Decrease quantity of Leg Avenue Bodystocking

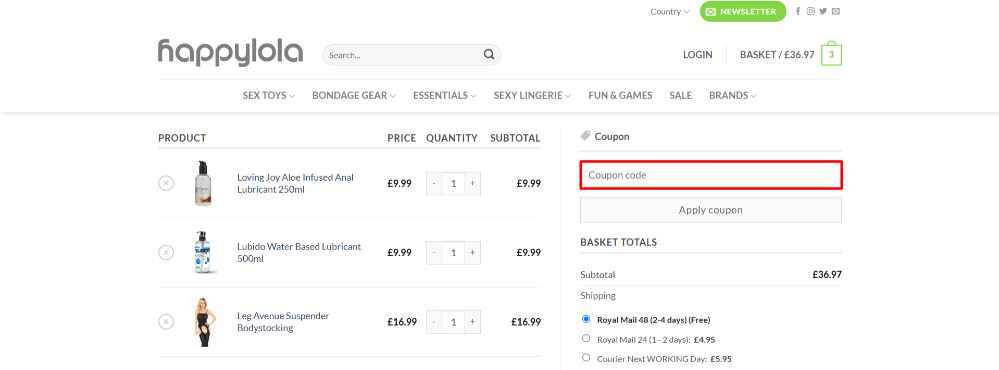coord(434,322)
